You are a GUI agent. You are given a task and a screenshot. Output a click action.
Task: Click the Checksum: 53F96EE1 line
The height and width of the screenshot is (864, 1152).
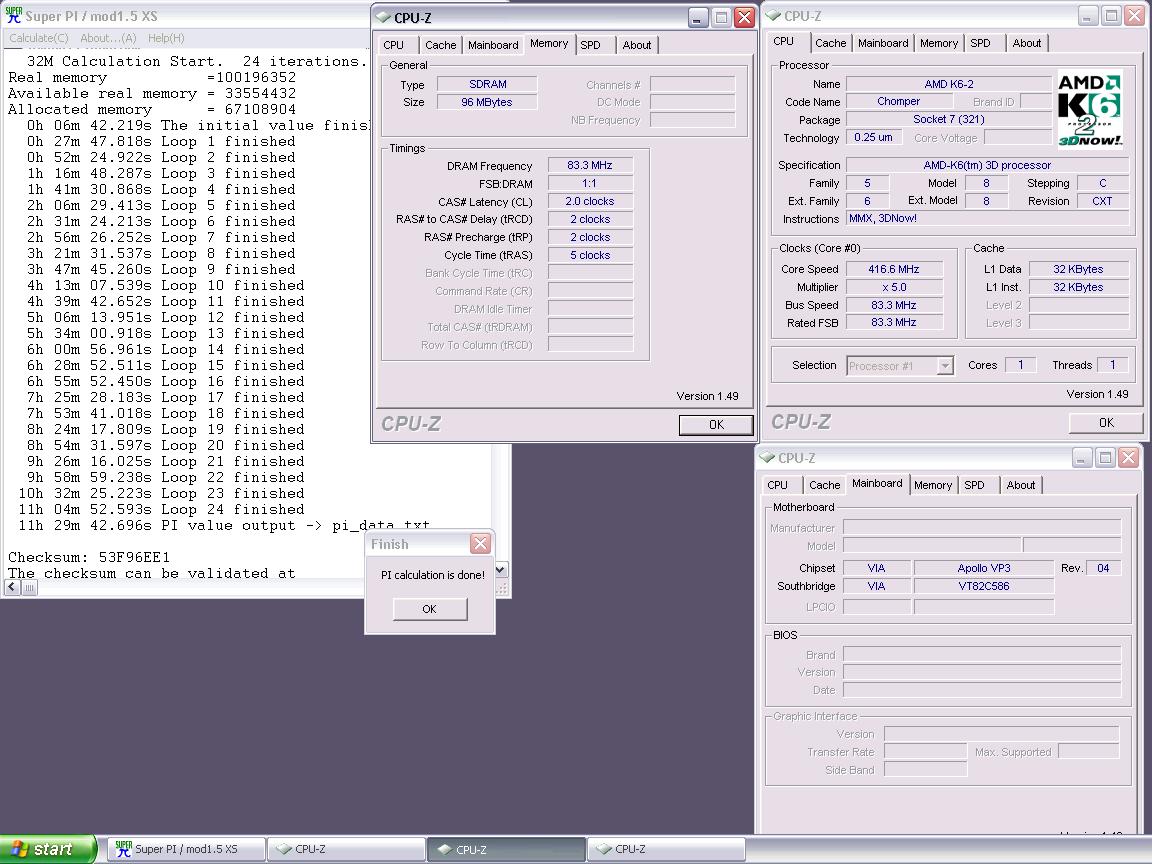click(x=89, y=557)
